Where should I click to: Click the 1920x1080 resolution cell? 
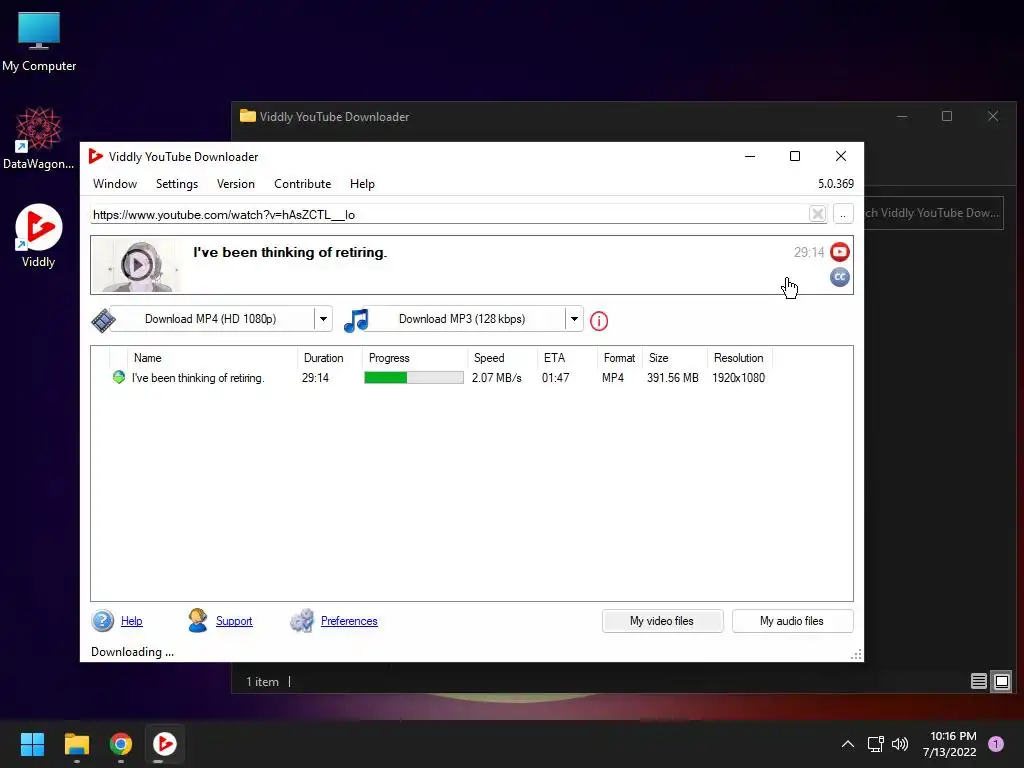[x=739, y=377]
